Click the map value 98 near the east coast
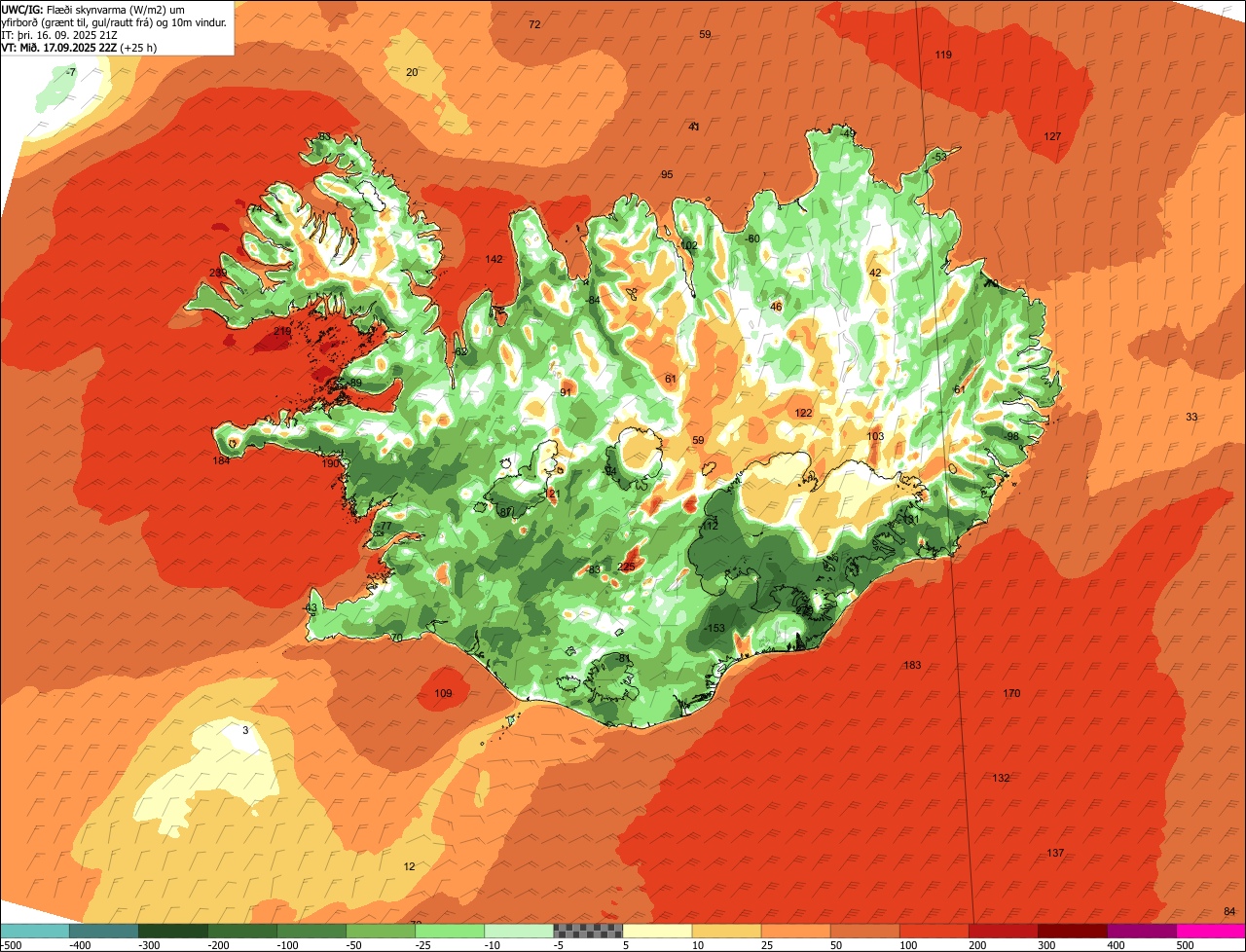The height and width of the screenshot is (952, 1246). pyautogui.click(x=1012, y=436)
